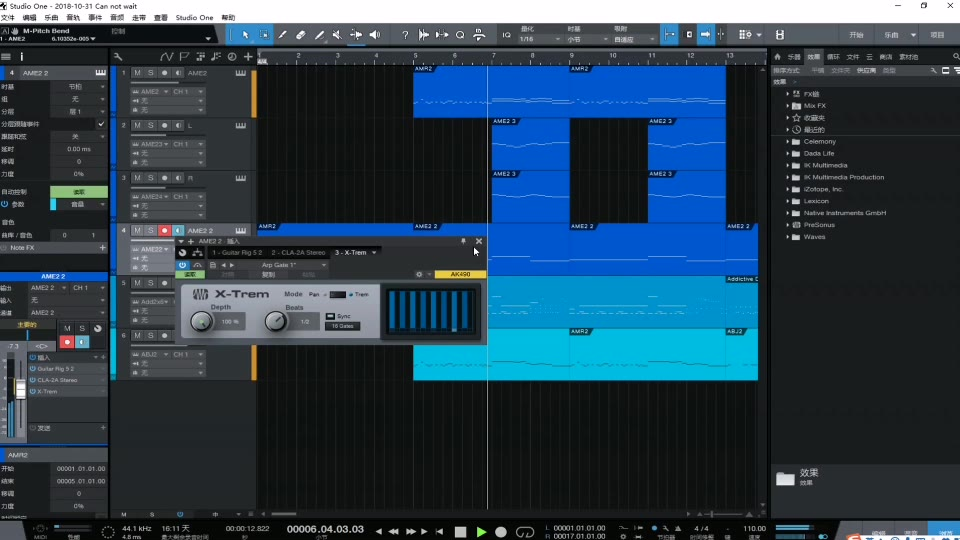Image resolution: width=960 pixels, height=540 pixels.
Task: Expand the Celemony folder
Action: (x=788, y=141)
